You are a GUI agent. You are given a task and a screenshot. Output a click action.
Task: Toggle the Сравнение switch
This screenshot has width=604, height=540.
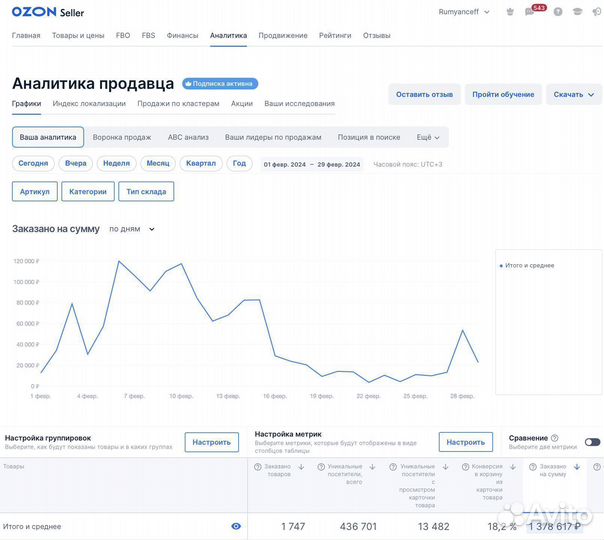pos(592,442)
